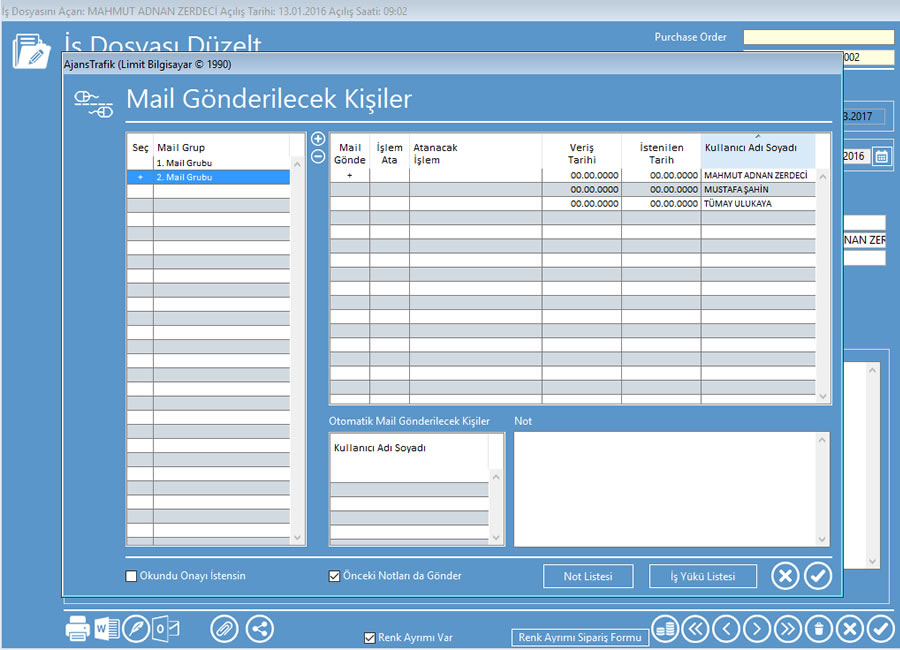
Task: Sort by Kullanıcı Adı Soyadı column header
Action: tap(757, 148)
